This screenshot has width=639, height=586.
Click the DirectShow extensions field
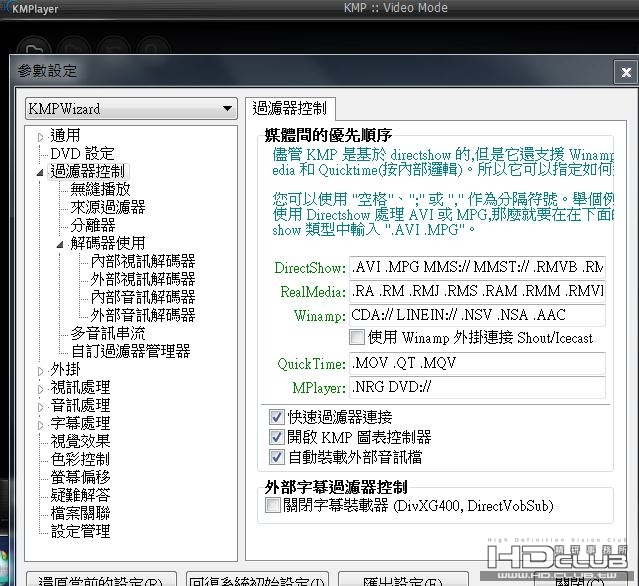(477, 267)
